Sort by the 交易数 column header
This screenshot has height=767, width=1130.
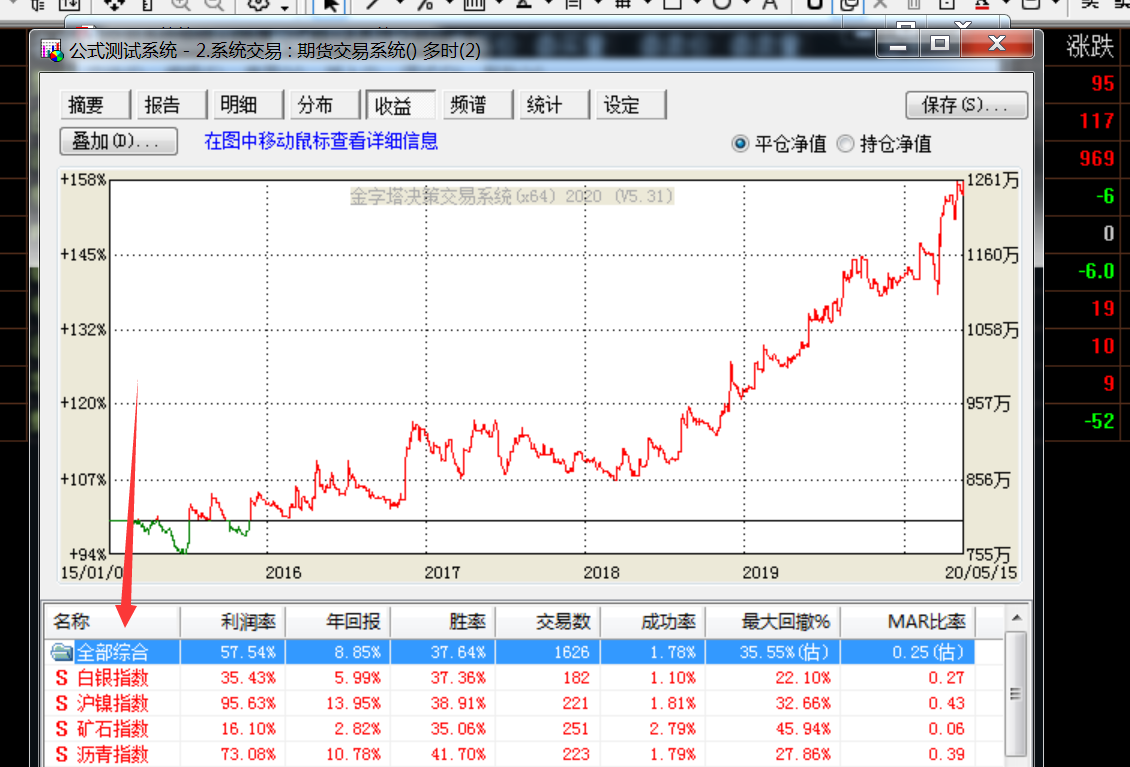pos(548,622)
